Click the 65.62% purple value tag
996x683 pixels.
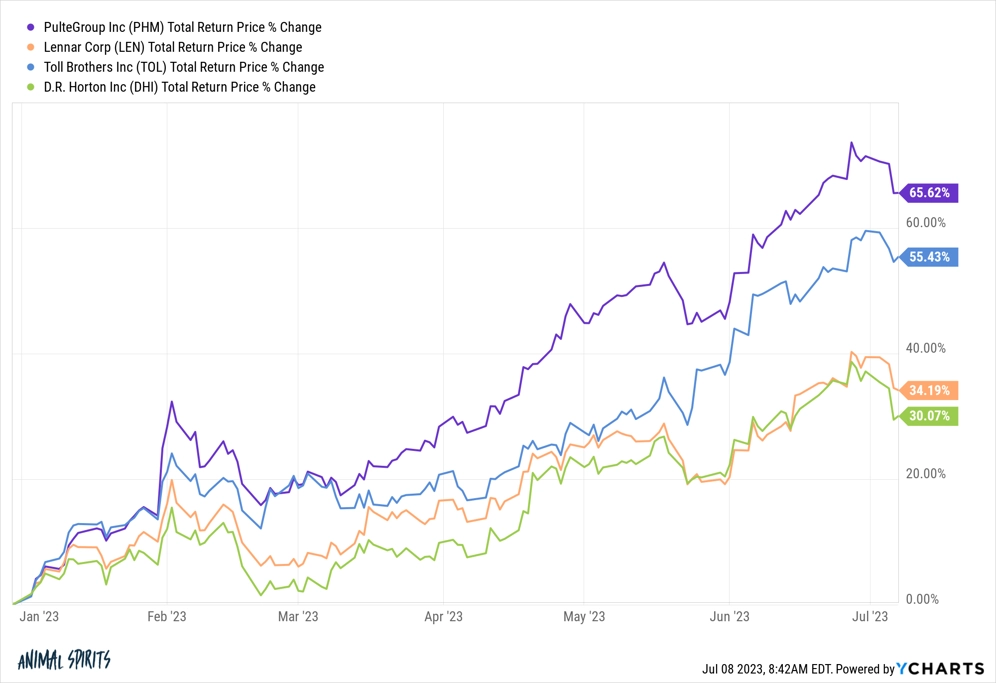pos(929,193)
